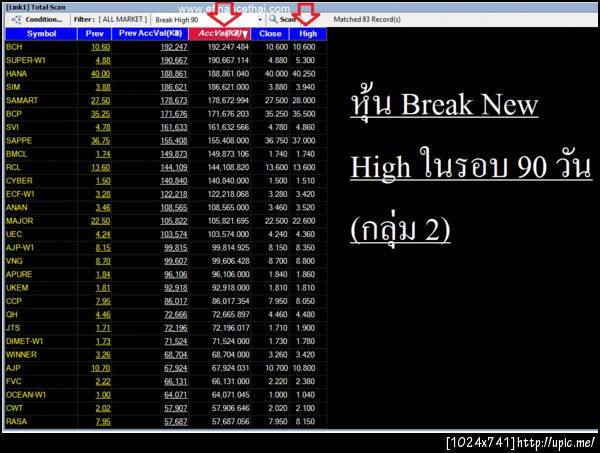Select the UKEM symbol
Image resolution: width=600 pixels, height=453 pixels.
tap(17, 288)
